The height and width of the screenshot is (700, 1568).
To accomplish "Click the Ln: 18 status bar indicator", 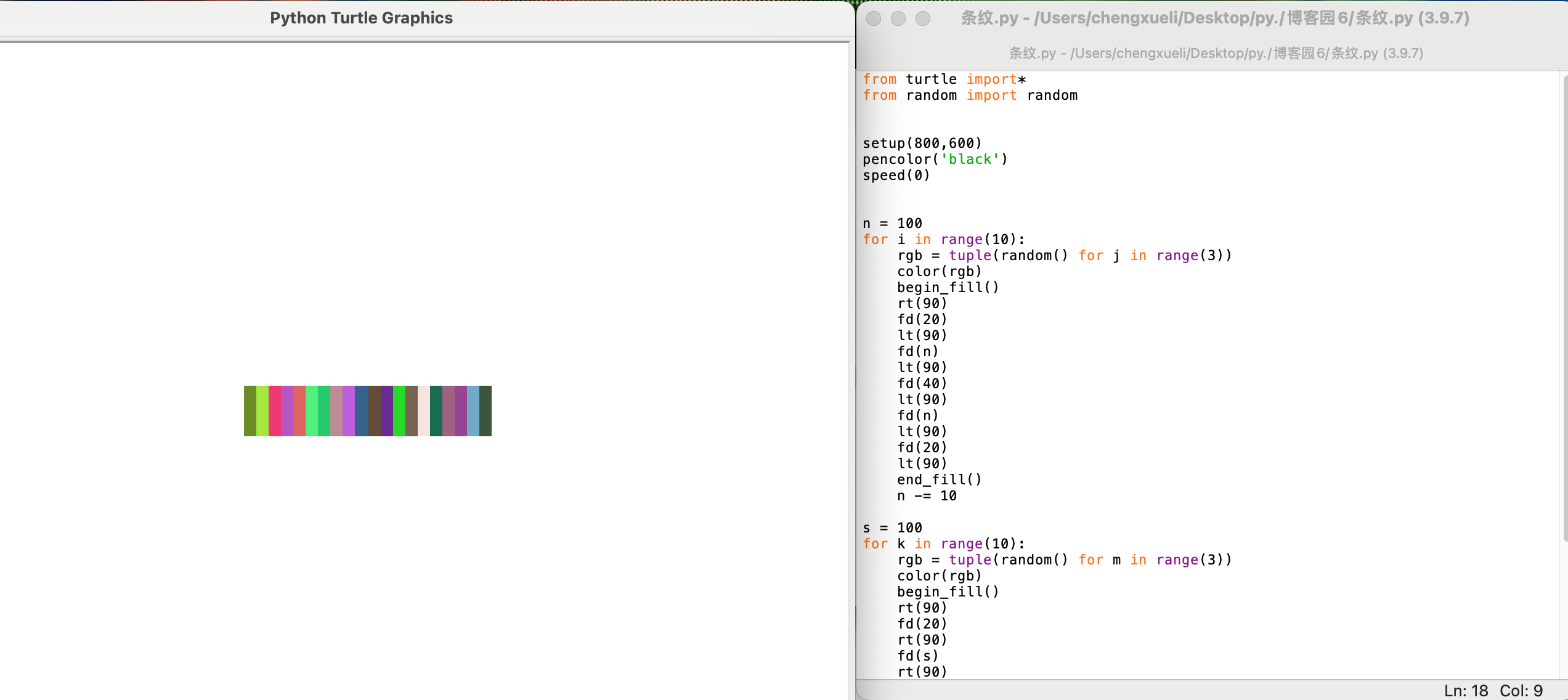I will point(1465,690).
